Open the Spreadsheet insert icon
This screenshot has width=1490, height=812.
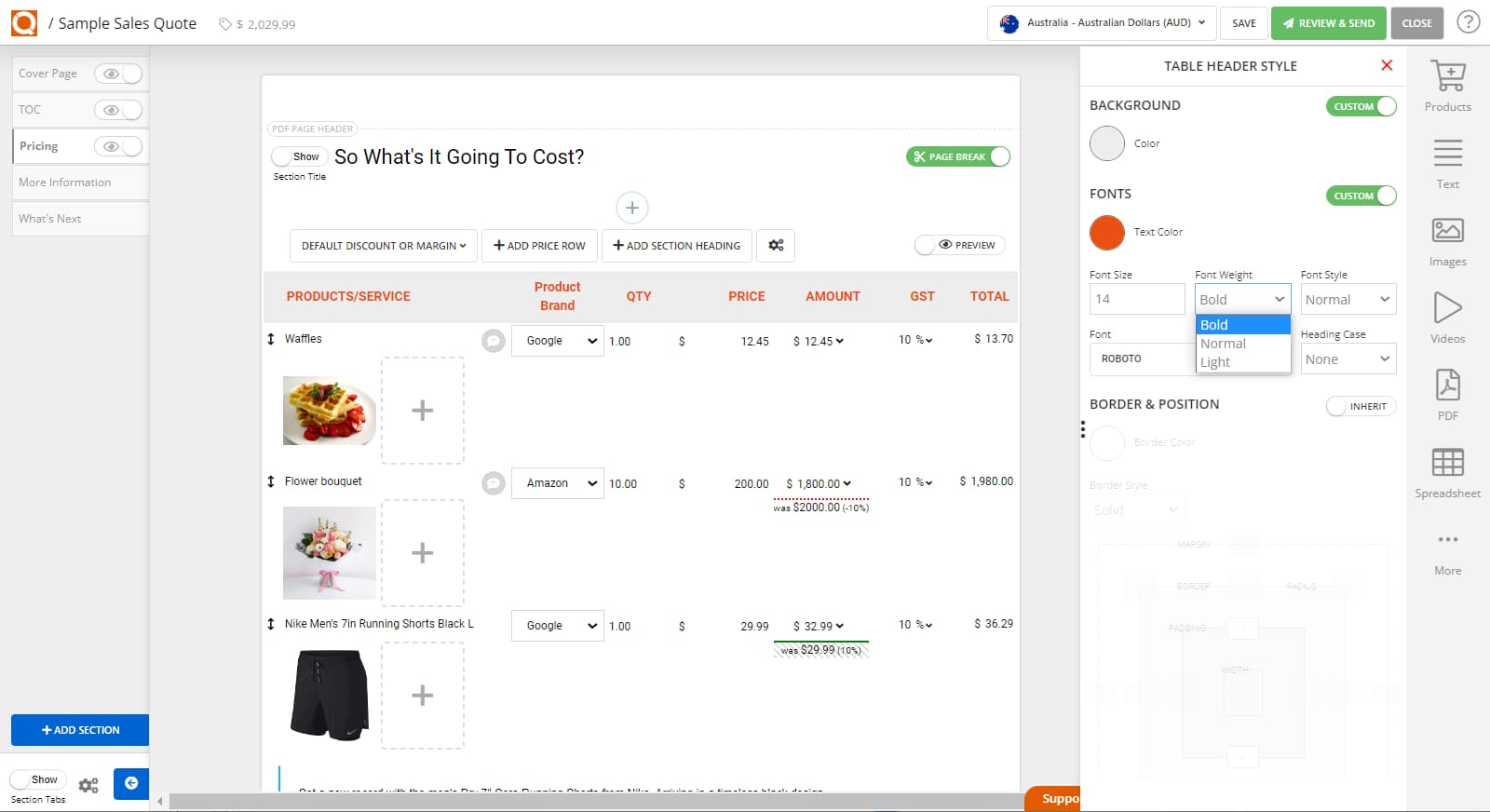[1447, 462]
